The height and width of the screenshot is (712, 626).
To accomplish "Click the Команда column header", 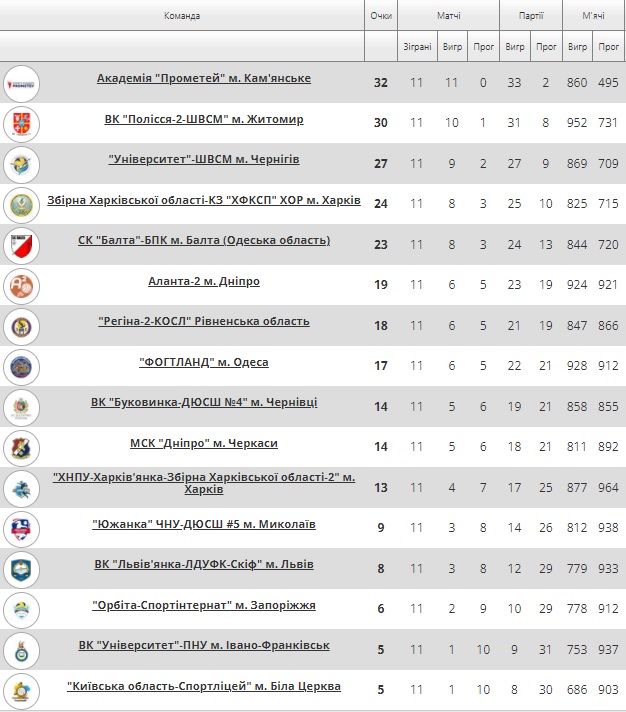I will (182, 15).
